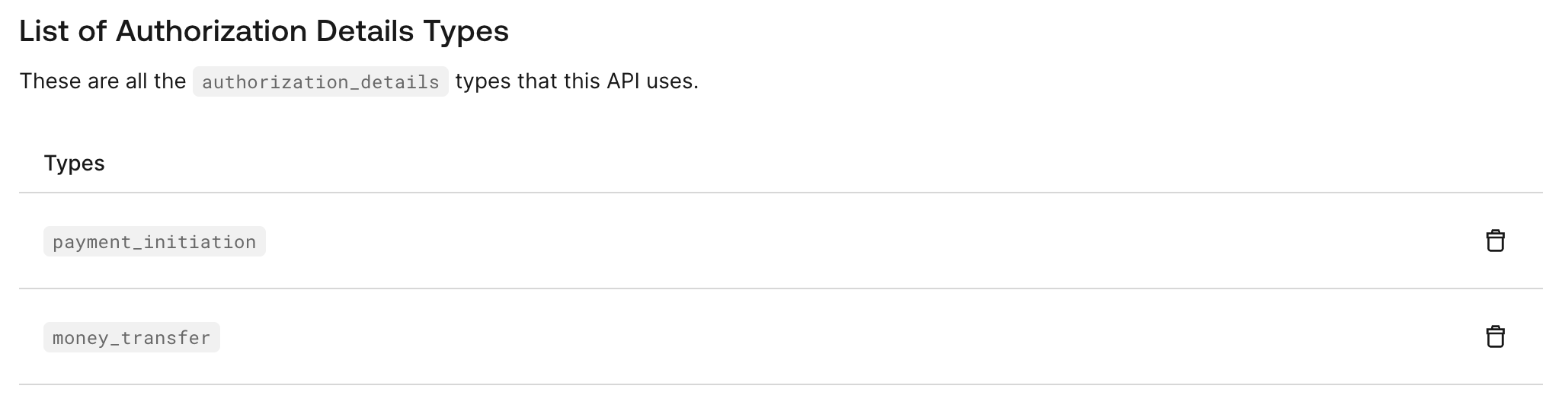Click the text 'These are all the'
This screenshot has width=1568, height=408.
pos(103,81)
